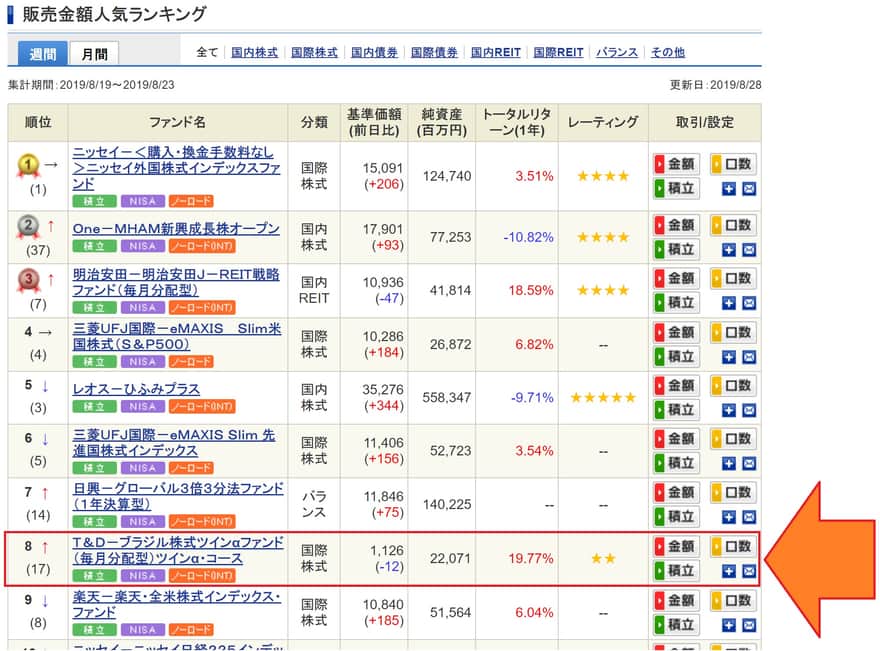Click 積立 button for One－MHAM新興成長株オープン
This screenshot has height=651, width=880.
676,249
